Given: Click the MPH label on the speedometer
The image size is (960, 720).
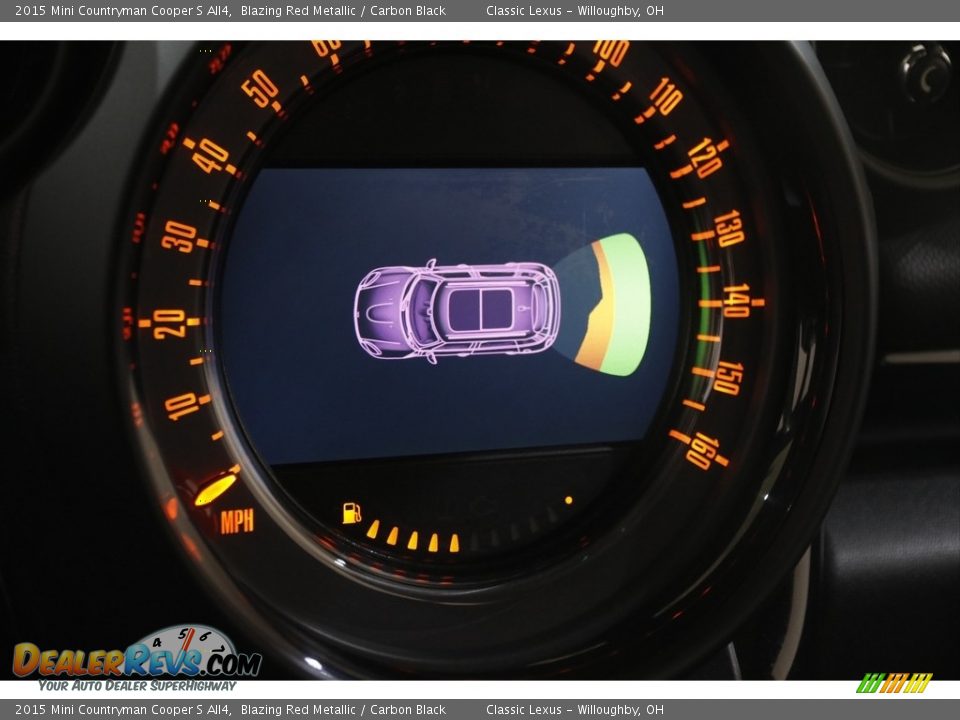Looking at the screenshot, I should tap(237, 521).
